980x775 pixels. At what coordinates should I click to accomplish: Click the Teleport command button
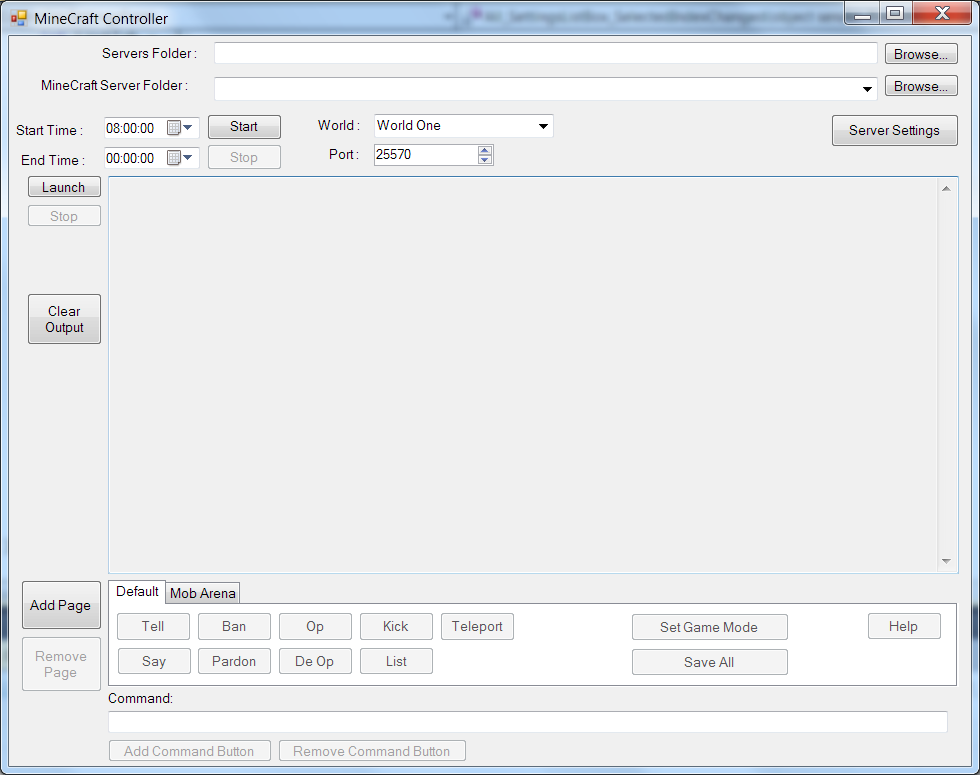478,626
